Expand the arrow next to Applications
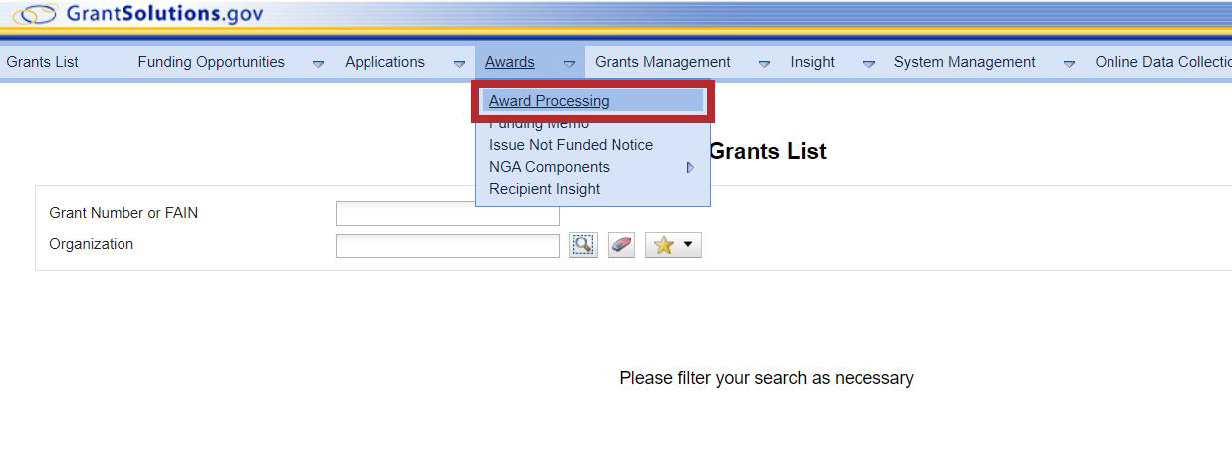1232x475 pixels. click(x=459, y=63)
